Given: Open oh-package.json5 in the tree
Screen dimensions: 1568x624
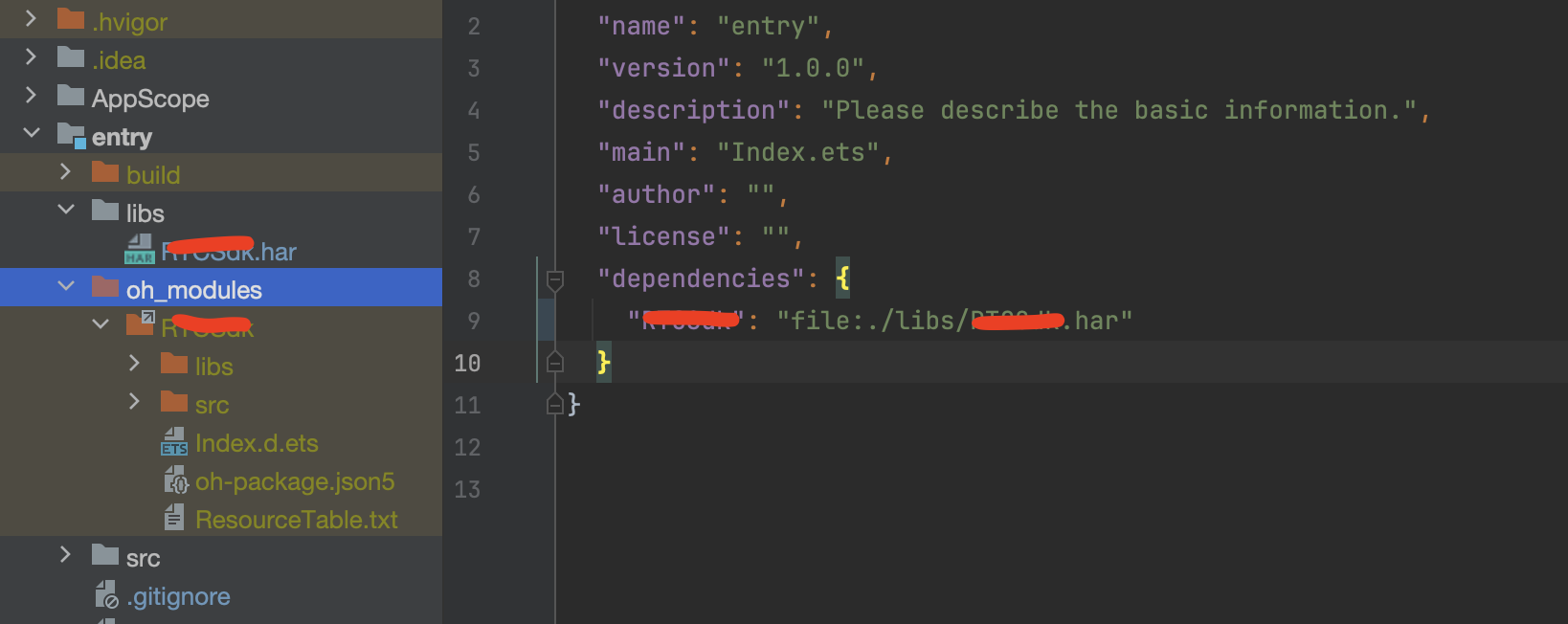Looking at the screenshot, I should click(295, 481).
